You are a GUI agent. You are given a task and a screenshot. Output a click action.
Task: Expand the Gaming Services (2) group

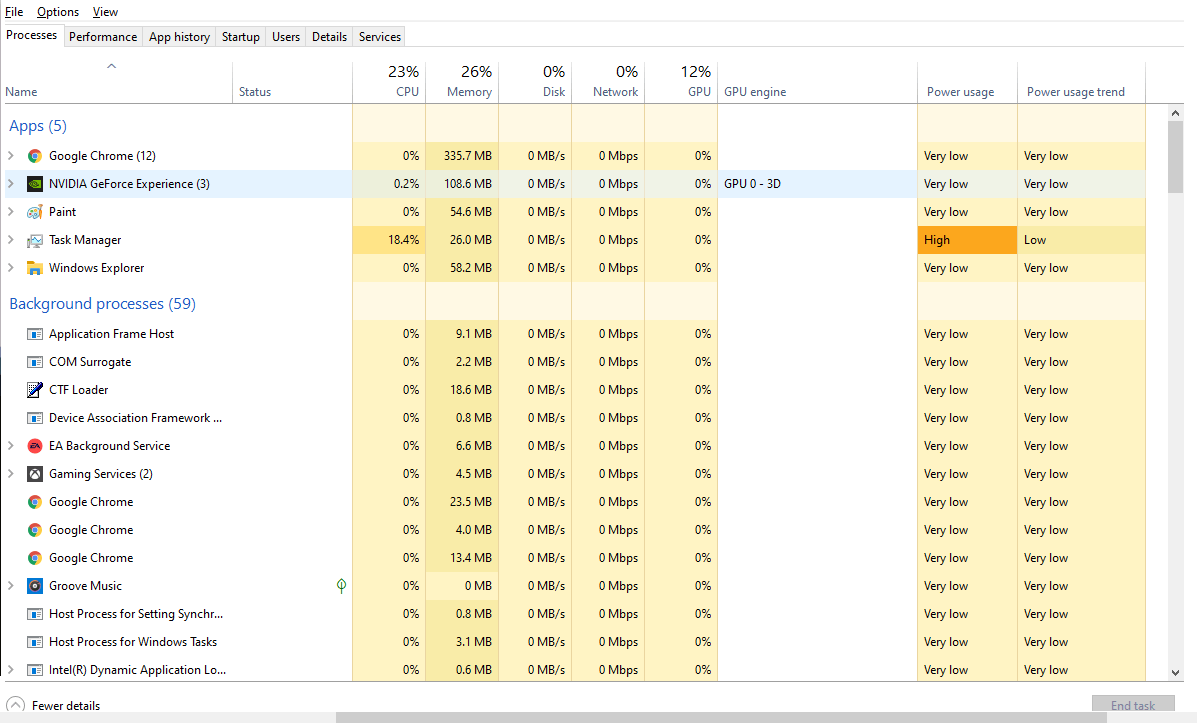point(11,474)
